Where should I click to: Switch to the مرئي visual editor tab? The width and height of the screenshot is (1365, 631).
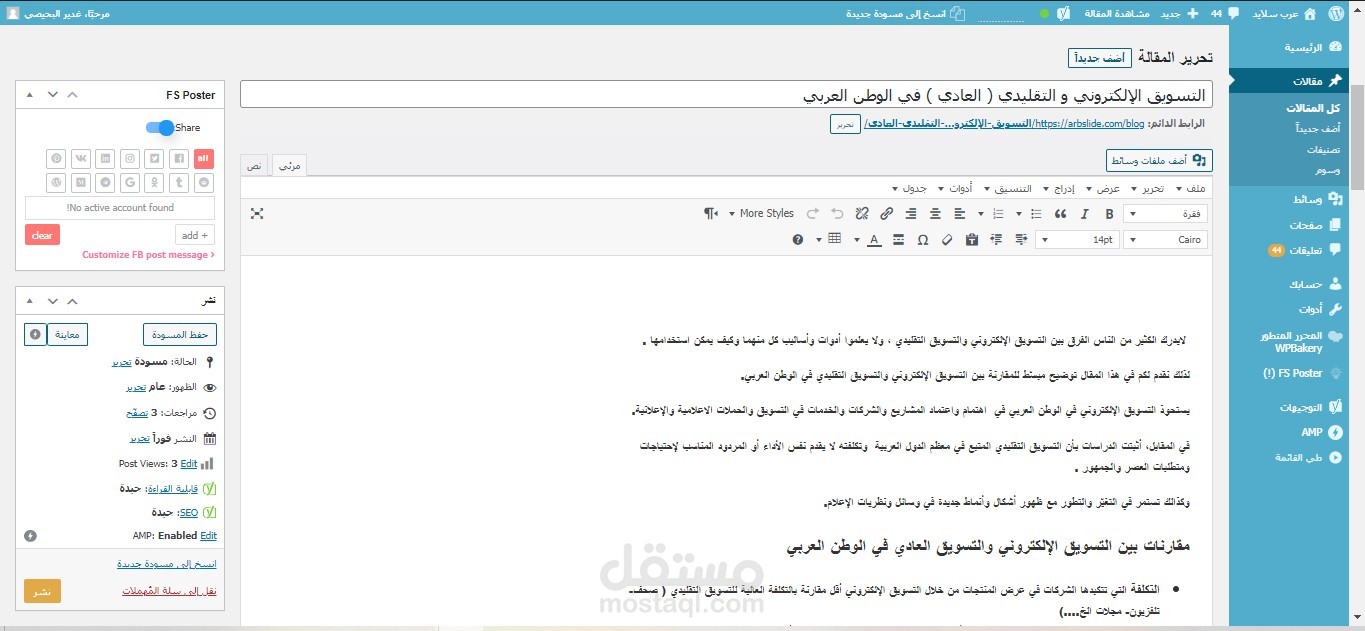click(x=288, y=165)
